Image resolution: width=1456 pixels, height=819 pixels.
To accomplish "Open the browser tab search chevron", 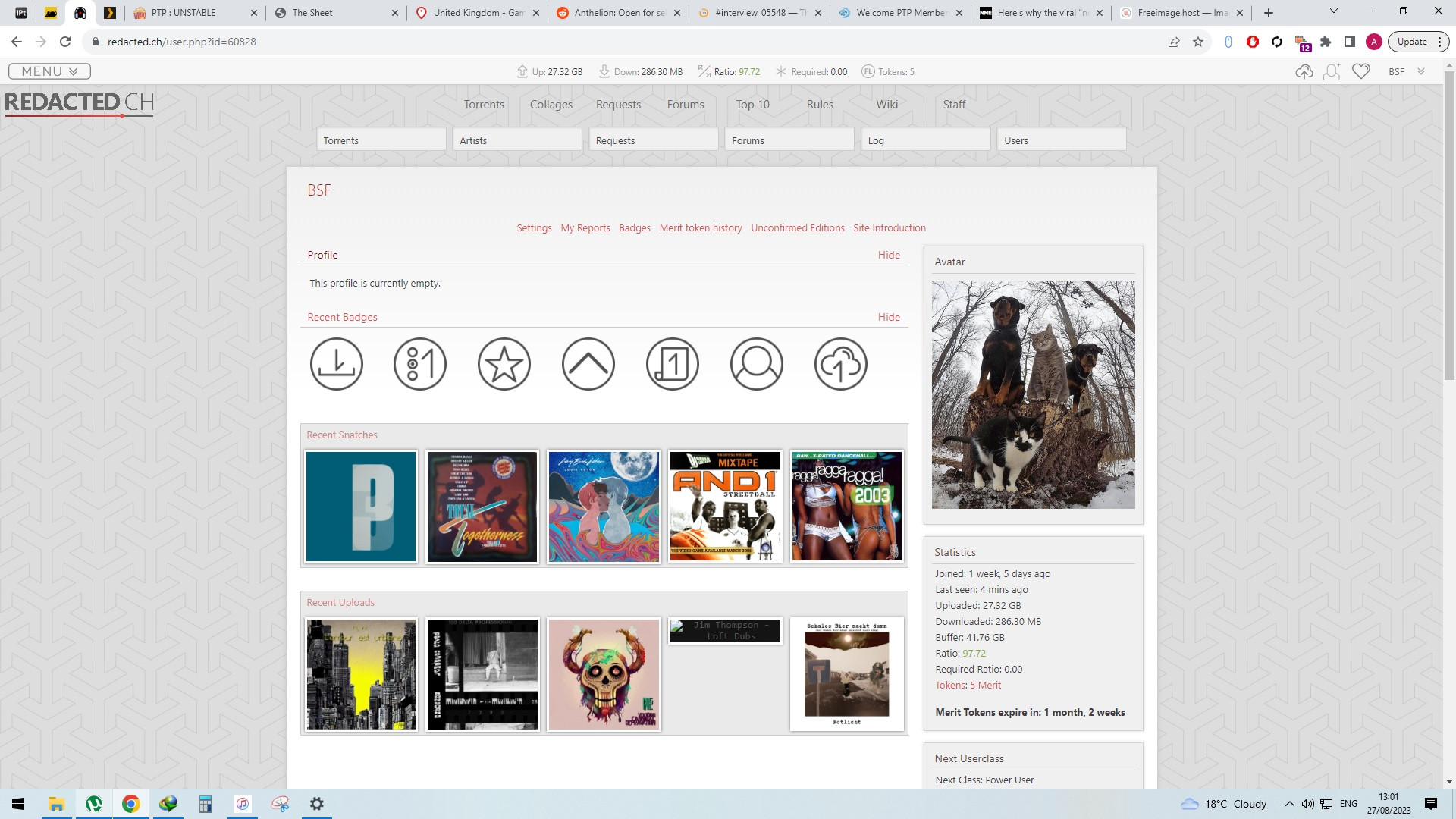I will 1333,12.
